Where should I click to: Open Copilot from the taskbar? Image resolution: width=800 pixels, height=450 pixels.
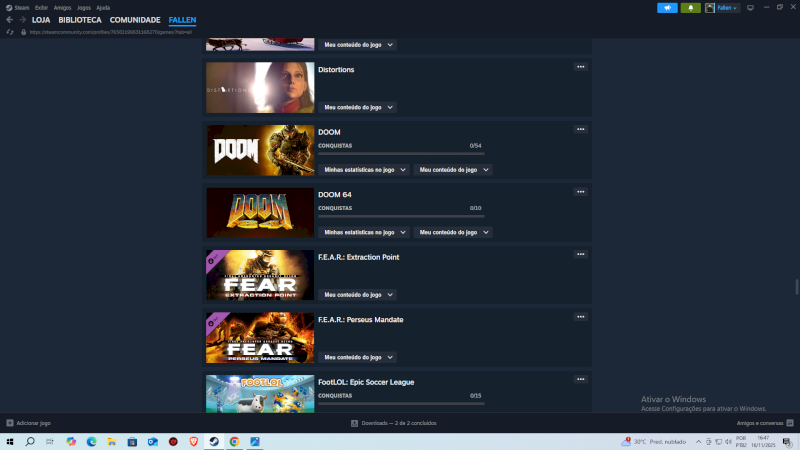pos(71,442)
